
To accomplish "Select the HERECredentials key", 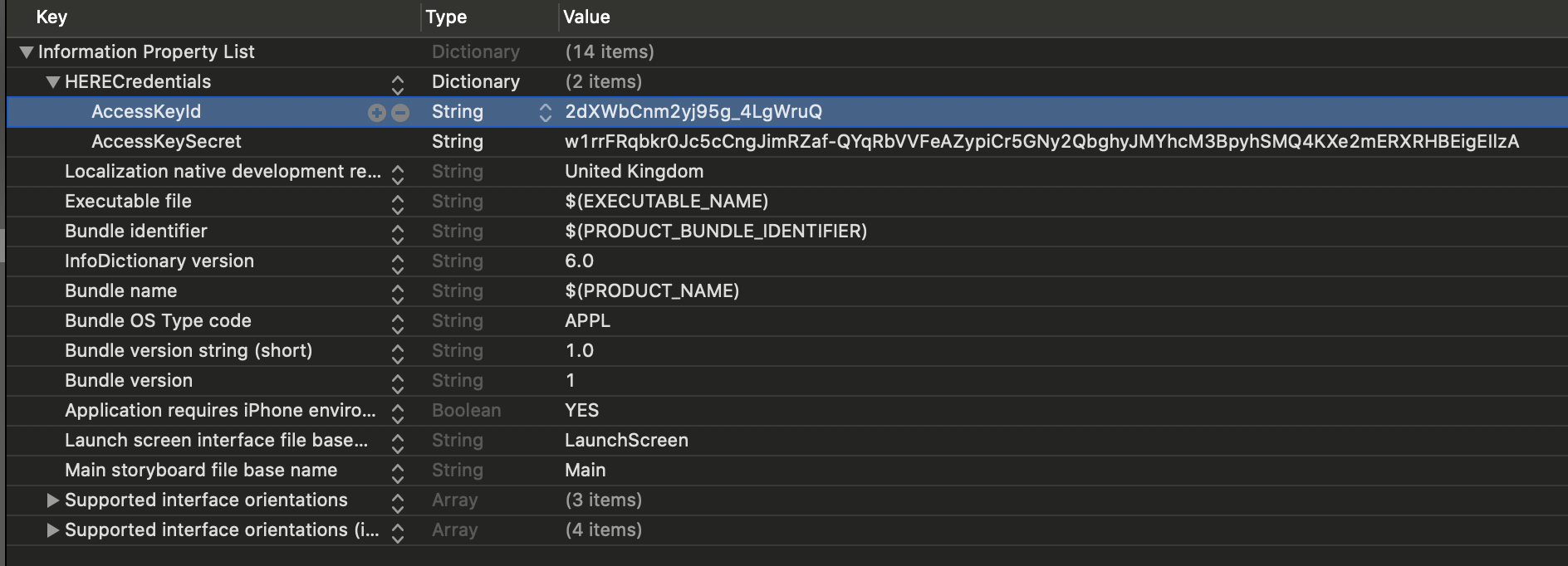I will (138, 82).
